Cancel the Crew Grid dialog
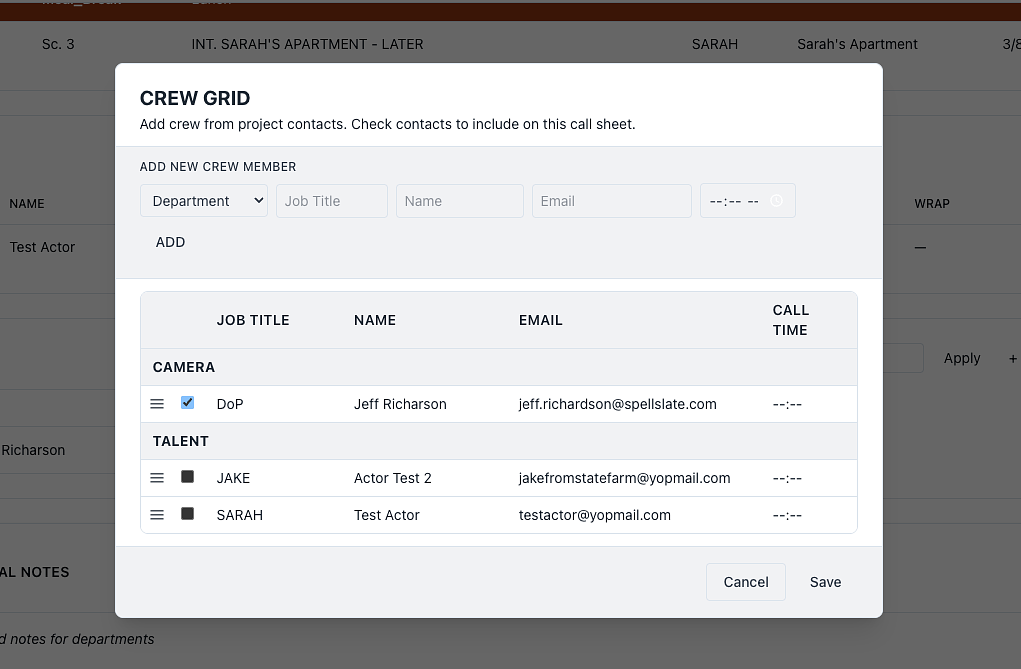 [x=745, y=581]
